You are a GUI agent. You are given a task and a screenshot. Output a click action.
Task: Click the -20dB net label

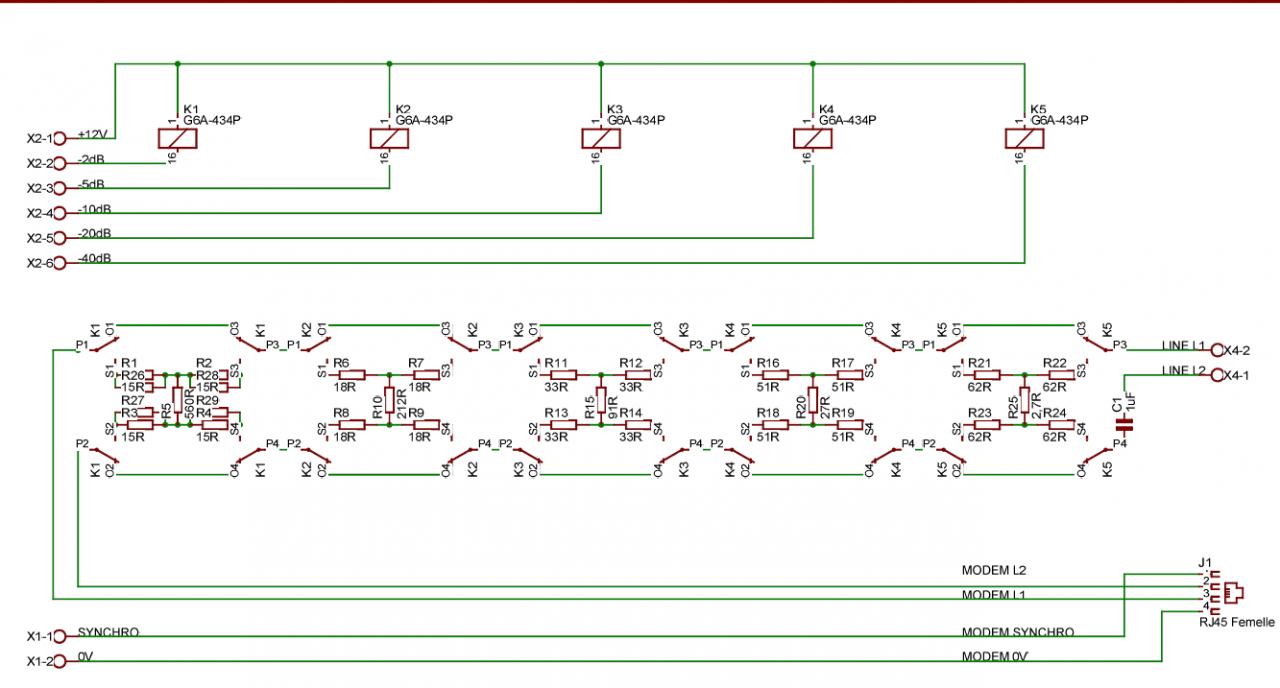click(x=94, y=234)
